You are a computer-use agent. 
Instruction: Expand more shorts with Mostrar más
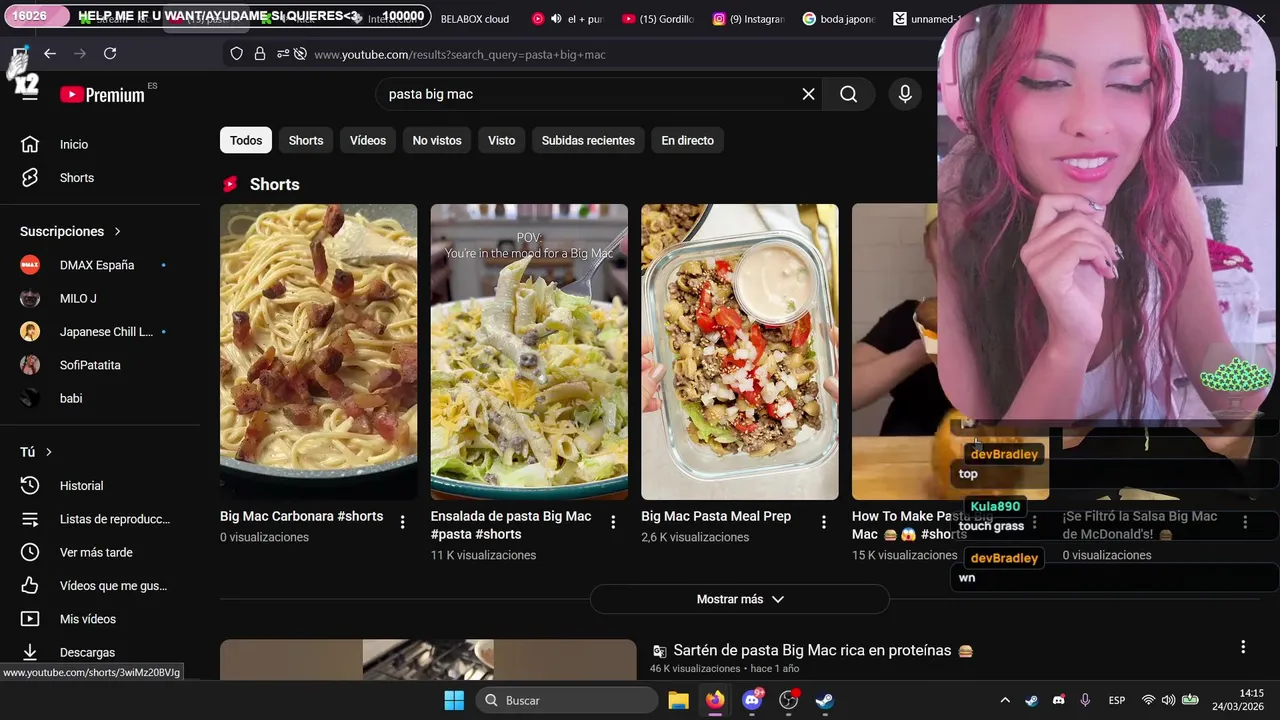(740, 599)
